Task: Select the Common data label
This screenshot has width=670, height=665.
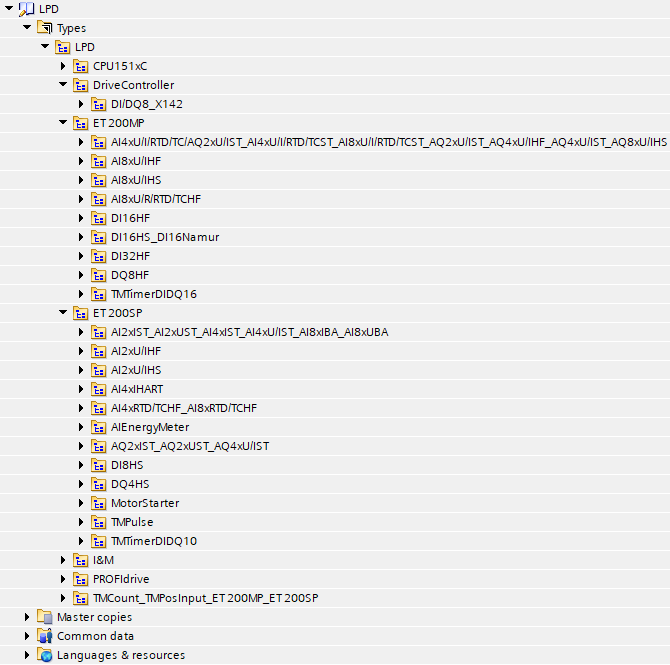Action: [95, 636]
